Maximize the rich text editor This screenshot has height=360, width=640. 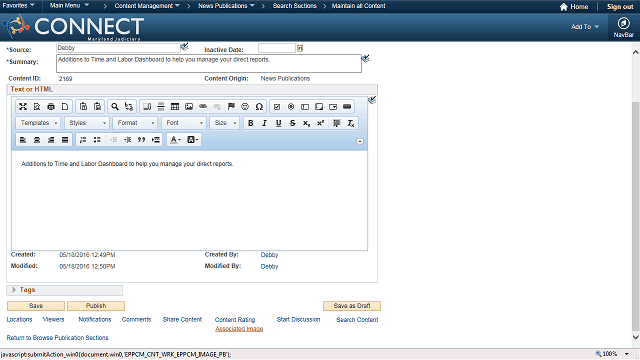23,107
